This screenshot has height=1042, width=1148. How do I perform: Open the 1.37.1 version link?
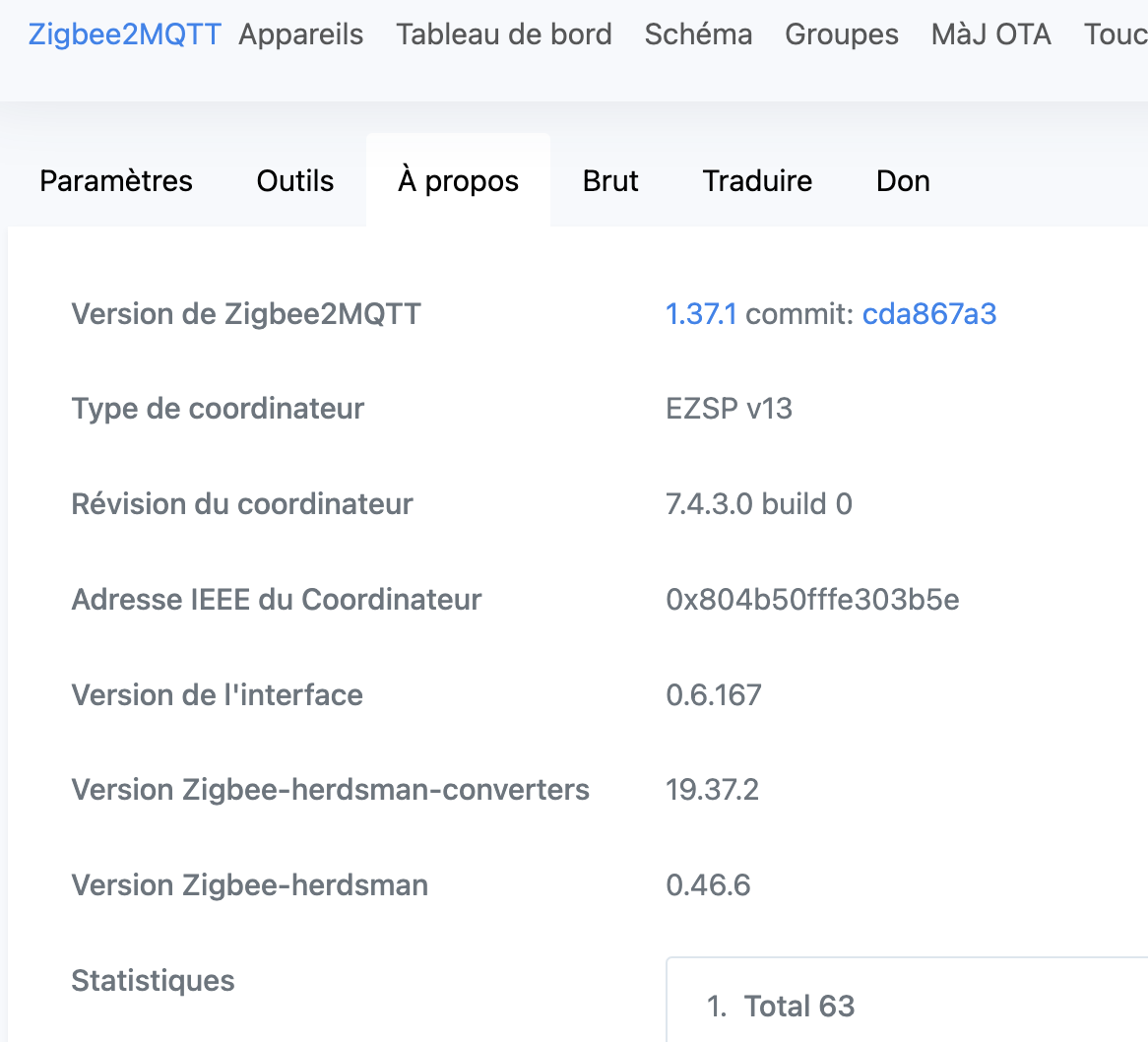point(701,314)
